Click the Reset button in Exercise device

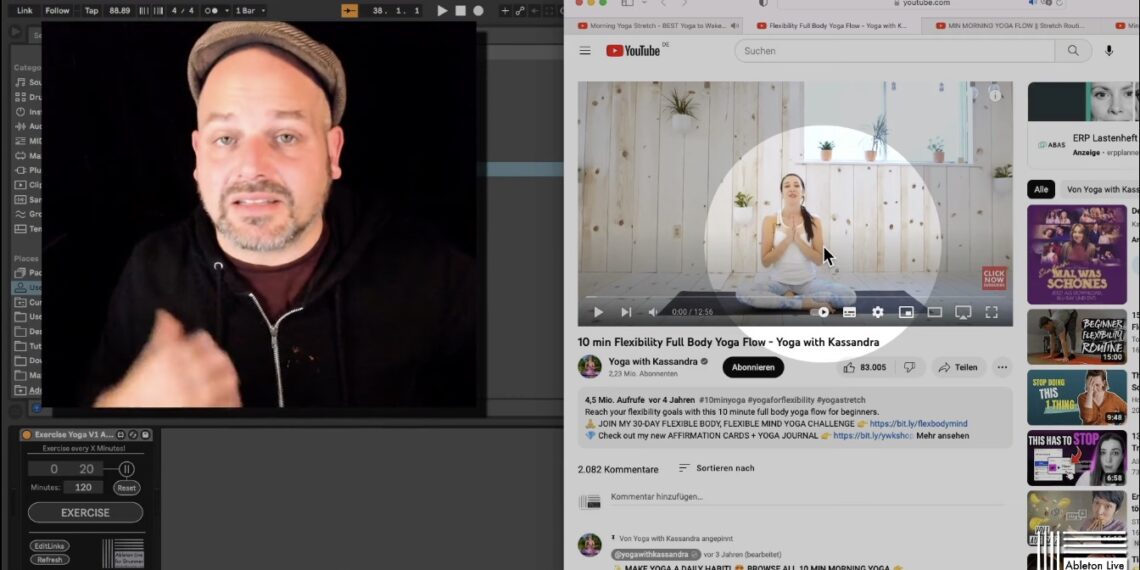pyautogui.click(x=127, y=488)
